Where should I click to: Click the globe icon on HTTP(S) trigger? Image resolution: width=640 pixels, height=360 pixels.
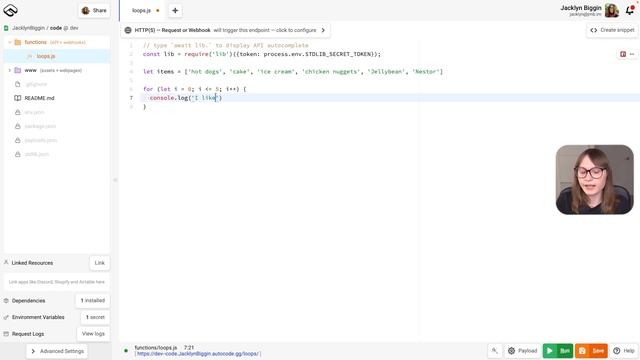click(128, 30)
